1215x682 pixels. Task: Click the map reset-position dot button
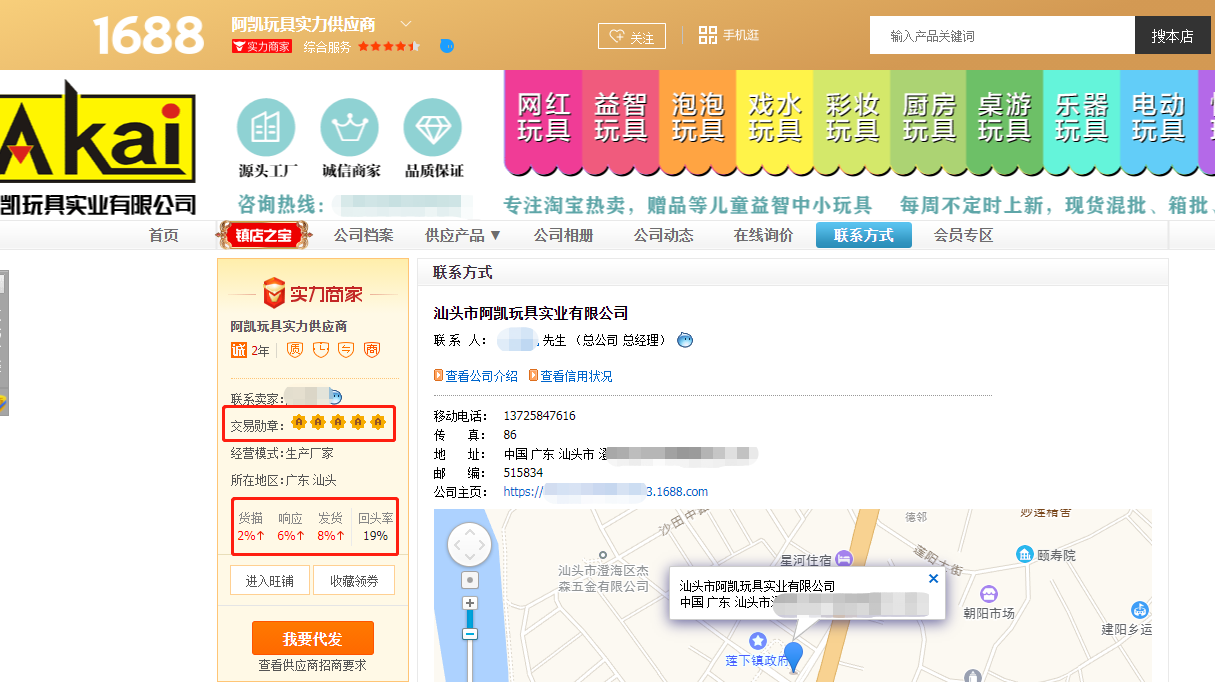470,580
